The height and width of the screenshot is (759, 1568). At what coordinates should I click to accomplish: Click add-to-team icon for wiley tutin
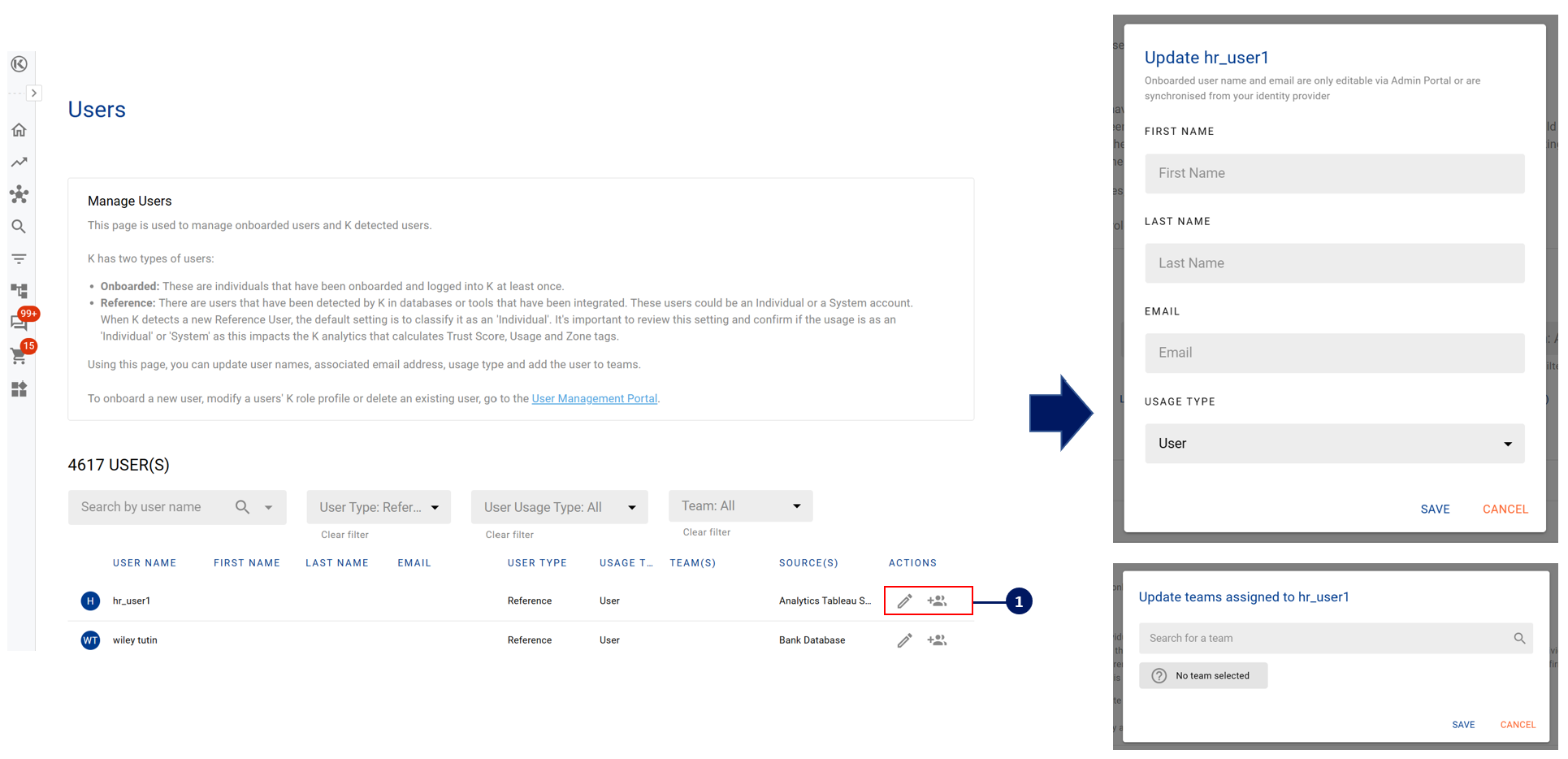coord(937,640)
